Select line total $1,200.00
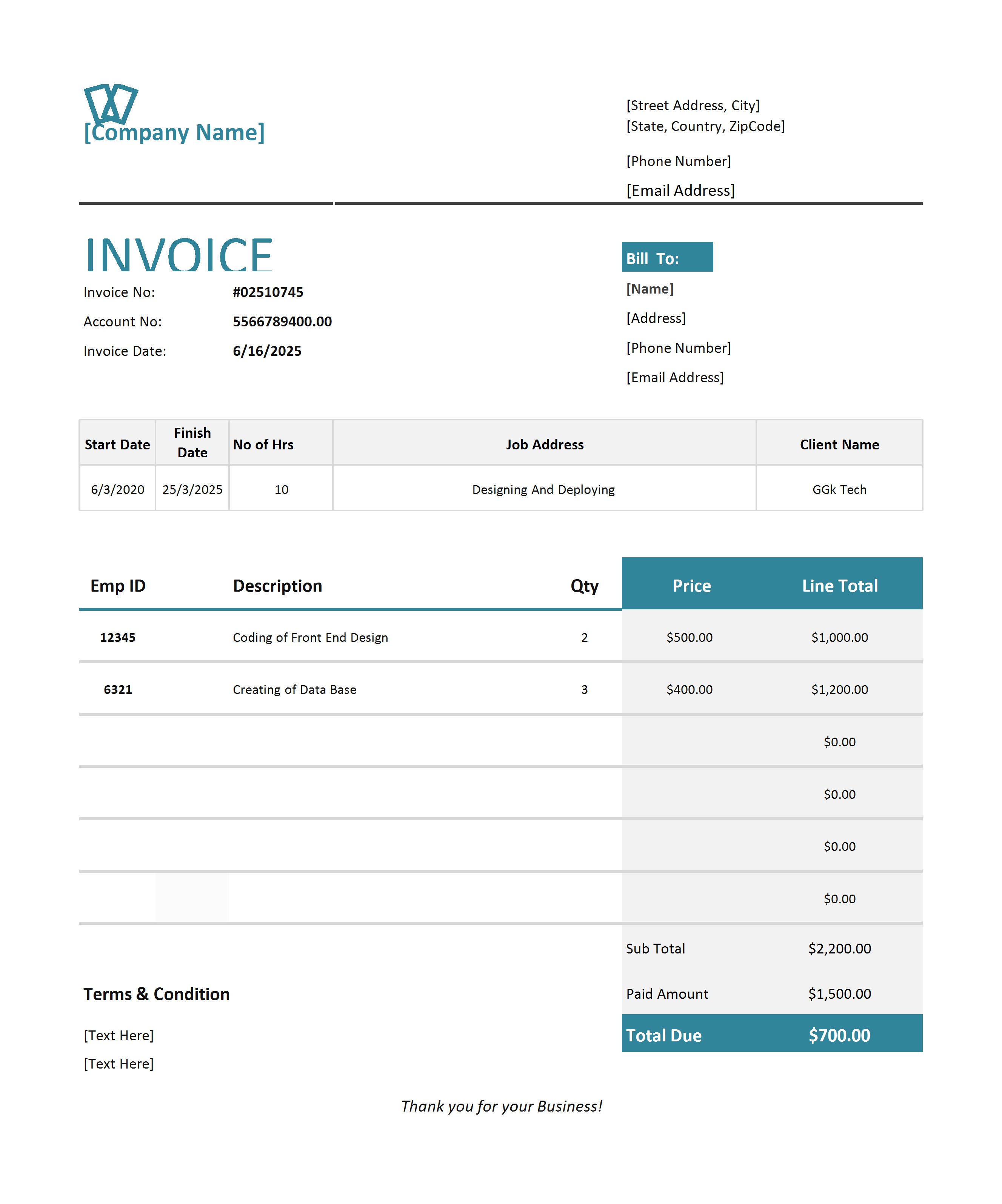Screen dimensions: 1002x1204 tap(840, 690)
